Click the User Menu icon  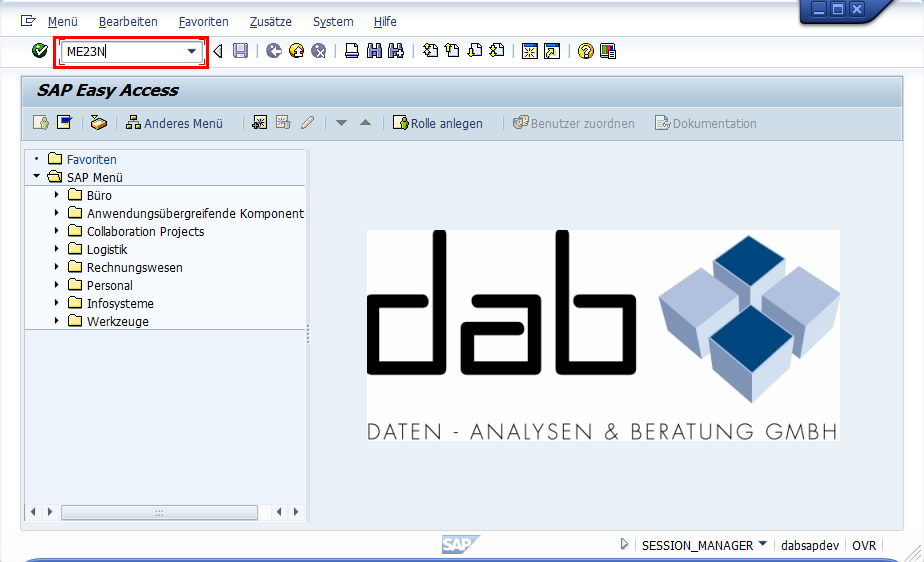(41, 123)
